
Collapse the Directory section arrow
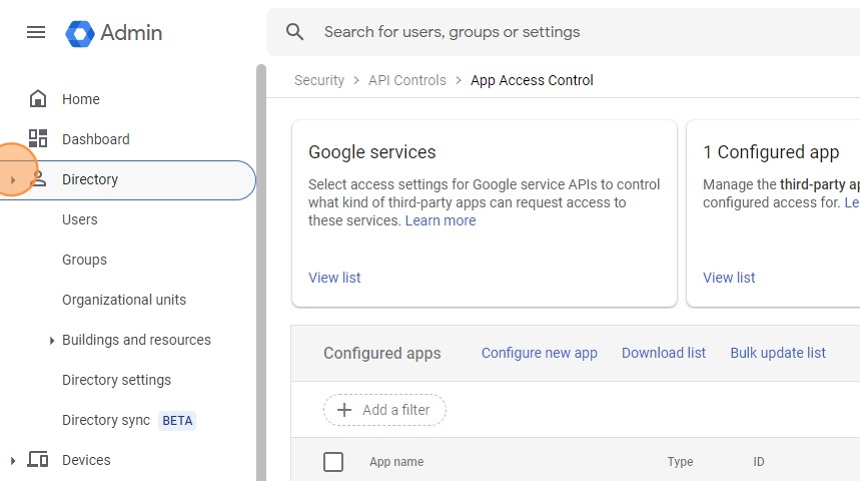[12, 180]
